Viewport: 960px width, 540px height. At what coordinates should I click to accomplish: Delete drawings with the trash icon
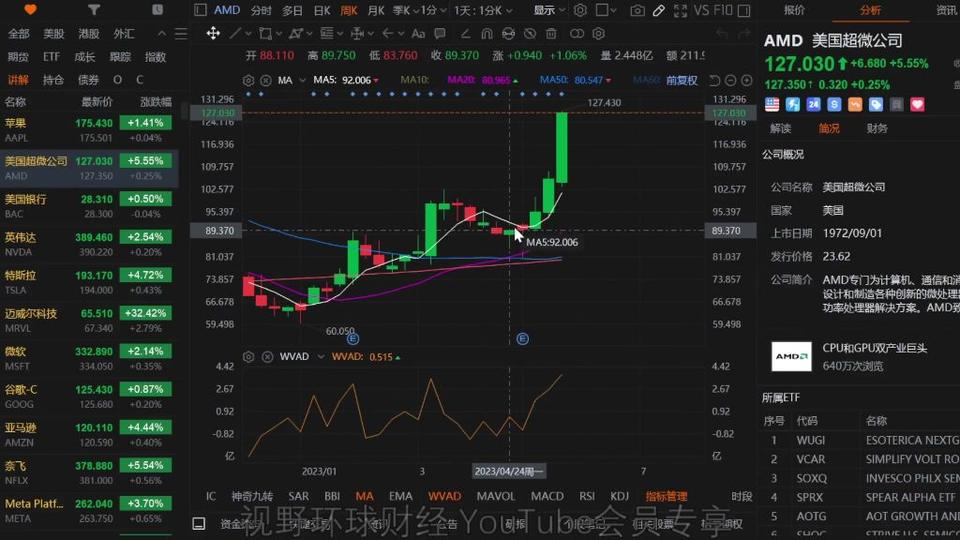point(551,33)
